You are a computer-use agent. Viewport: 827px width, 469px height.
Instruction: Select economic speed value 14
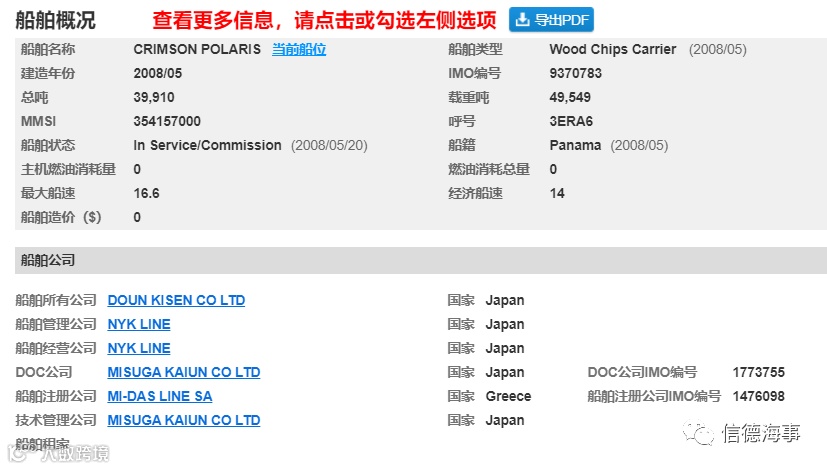pyautogui.click(x=556, y=193)
